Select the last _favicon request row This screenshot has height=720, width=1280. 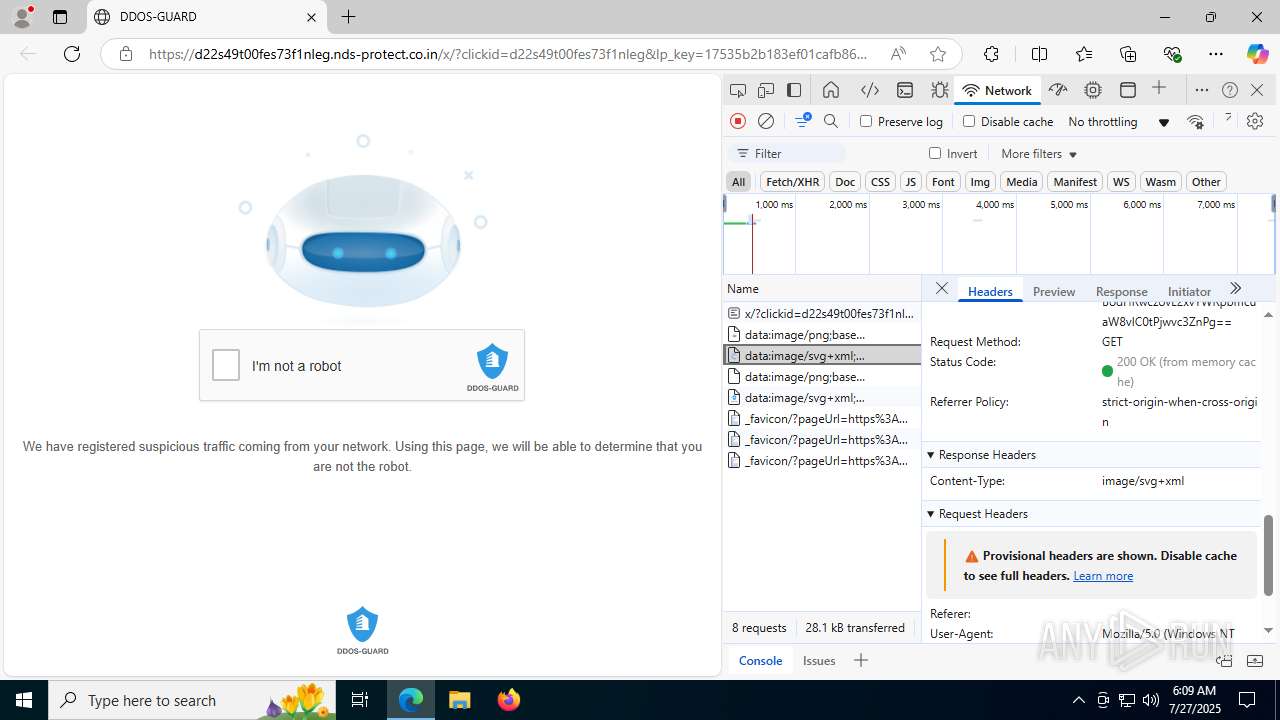click(822, 460)
